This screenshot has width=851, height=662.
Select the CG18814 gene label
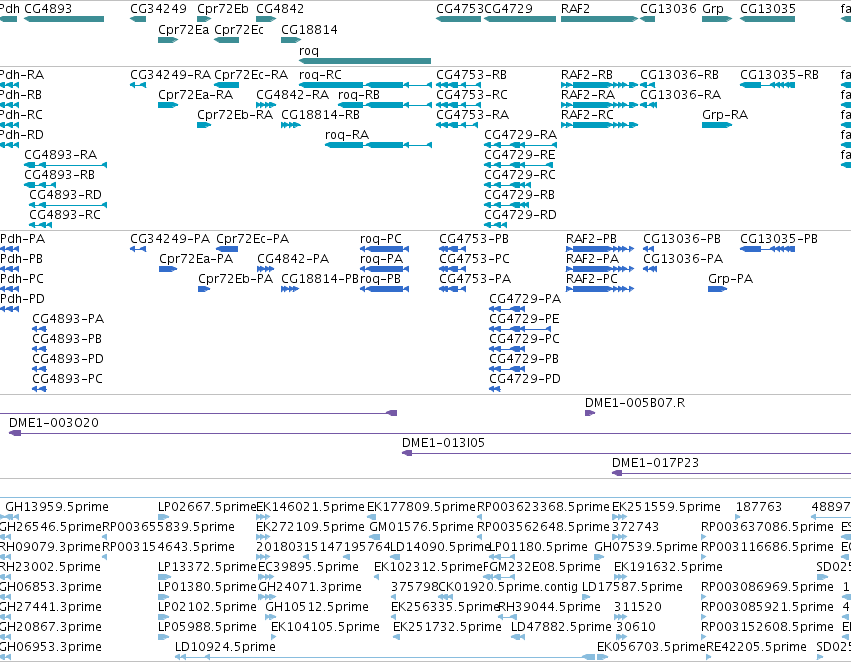click(309, 30)
